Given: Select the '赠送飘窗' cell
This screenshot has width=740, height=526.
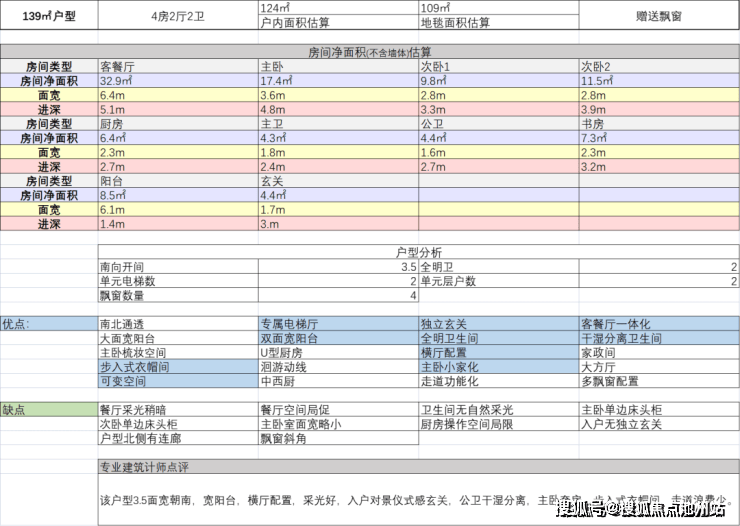Looking at the screenshot, I should [x=659, y=16].
